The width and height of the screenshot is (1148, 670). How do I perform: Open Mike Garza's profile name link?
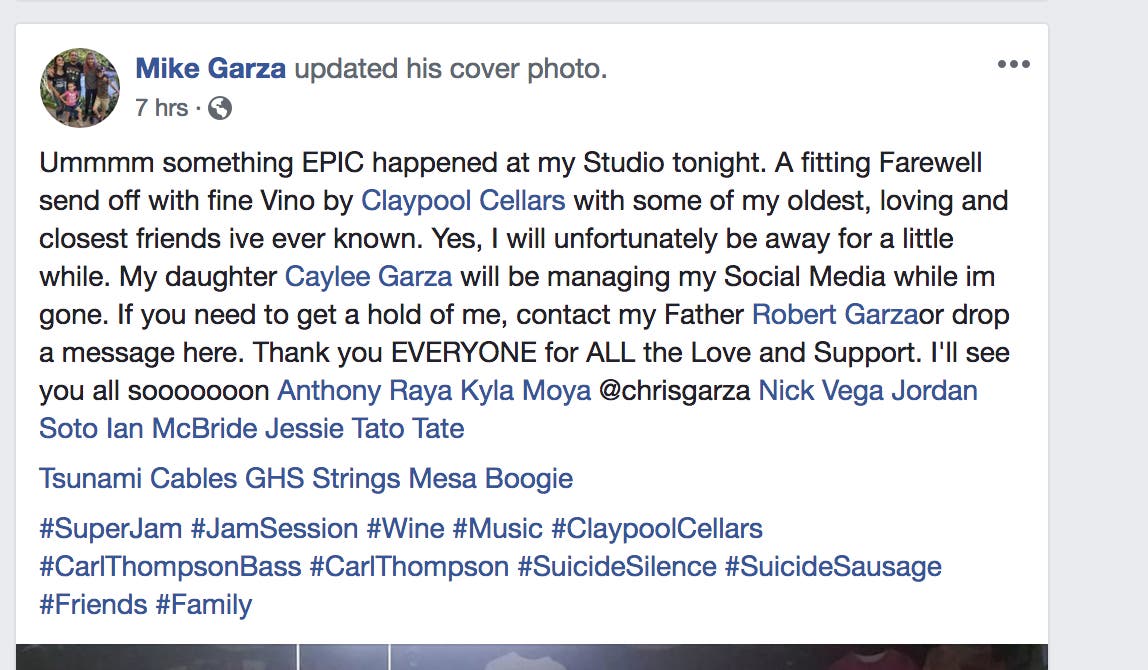[x=211, y=69]
